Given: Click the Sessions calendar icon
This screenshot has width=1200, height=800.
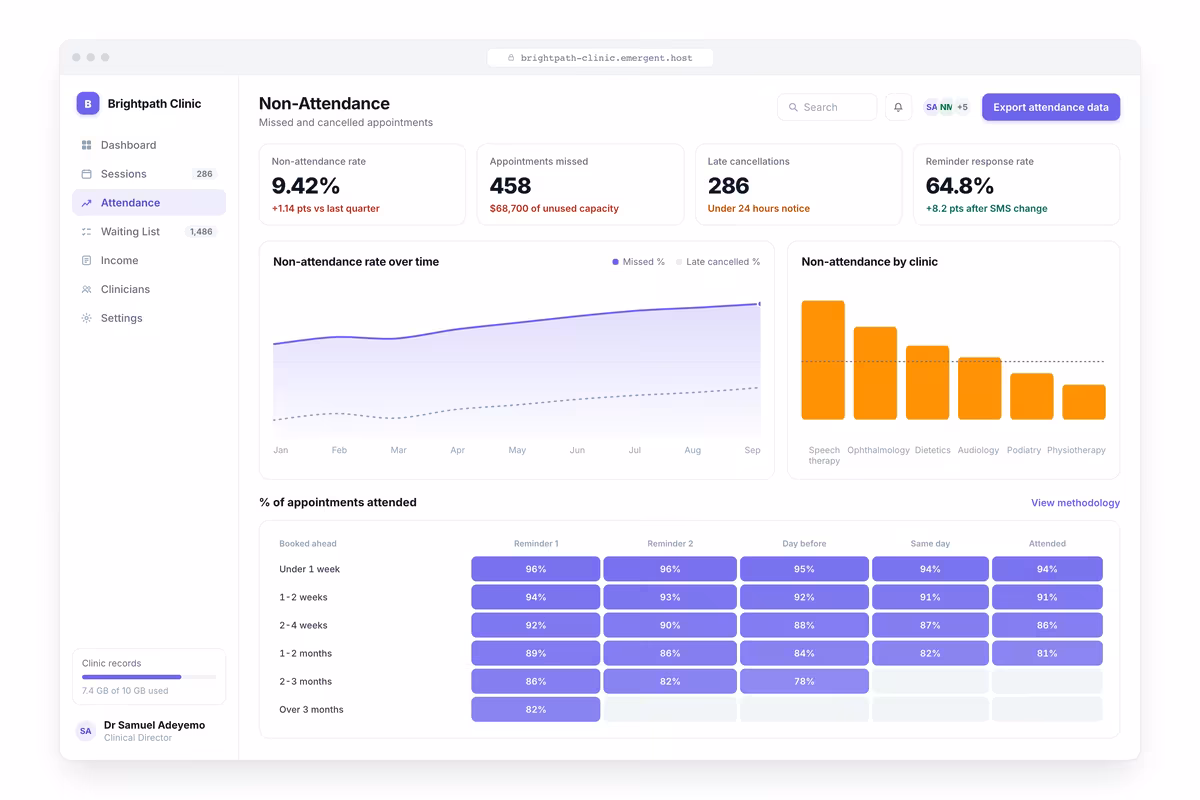Looking at the screenshot, I should point(86,174).
